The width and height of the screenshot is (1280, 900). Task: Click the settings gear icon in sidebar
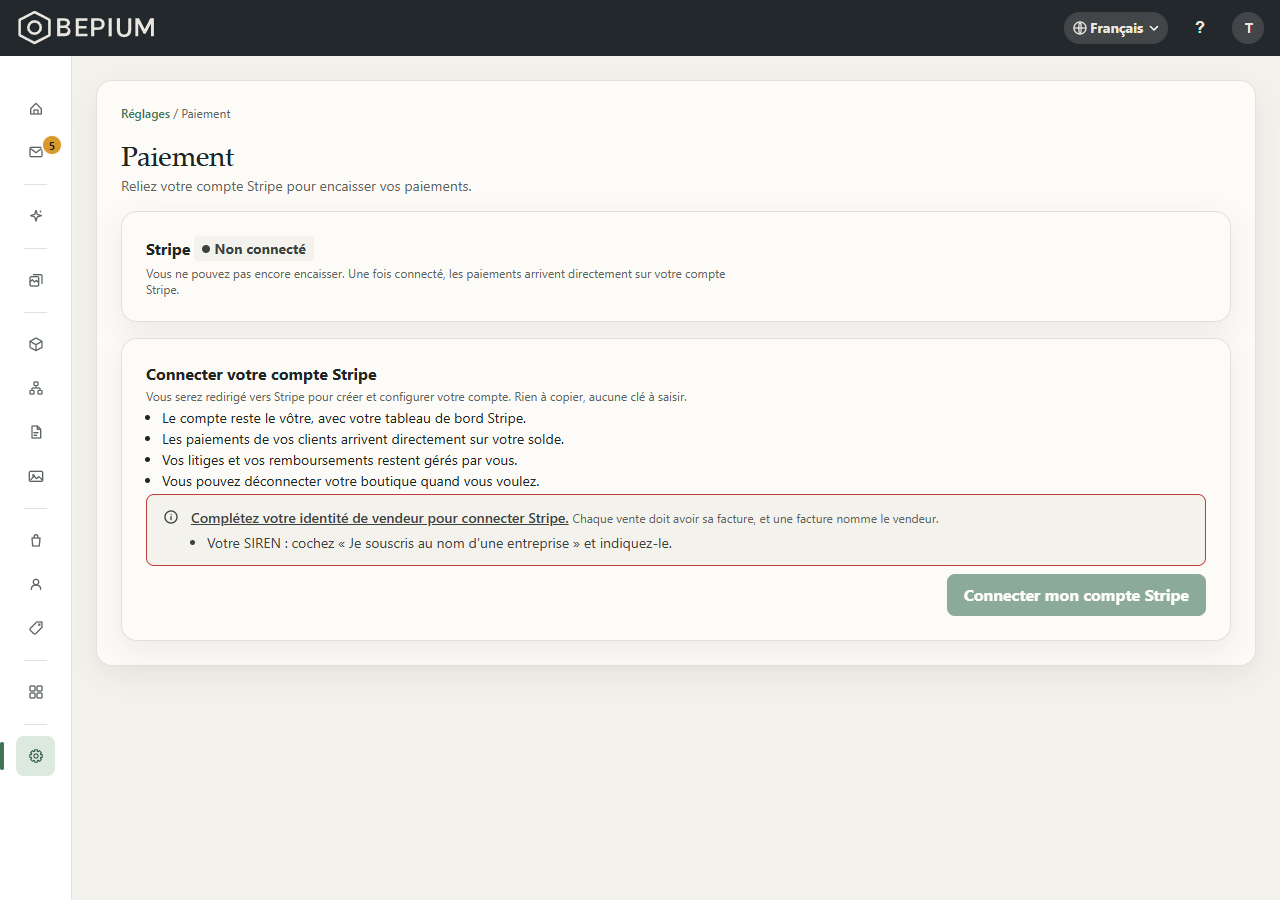click(x=36, y=756)
